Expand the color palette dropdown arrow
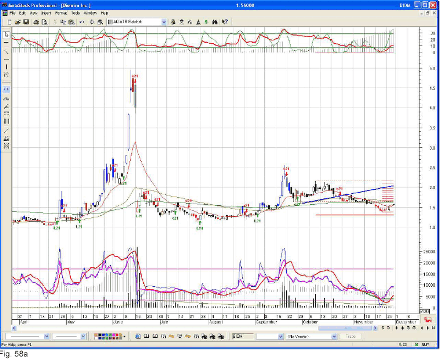This screenshot has width=440, height=360. tap(125, 336)
